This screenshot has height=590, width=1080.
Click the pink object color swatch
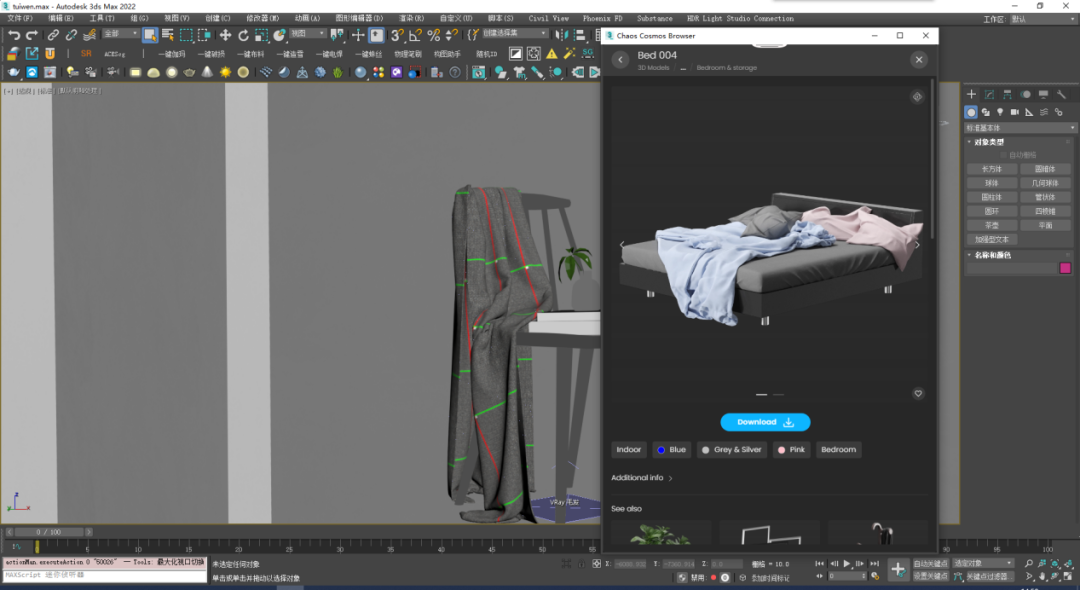click(x=1065, y=268)
